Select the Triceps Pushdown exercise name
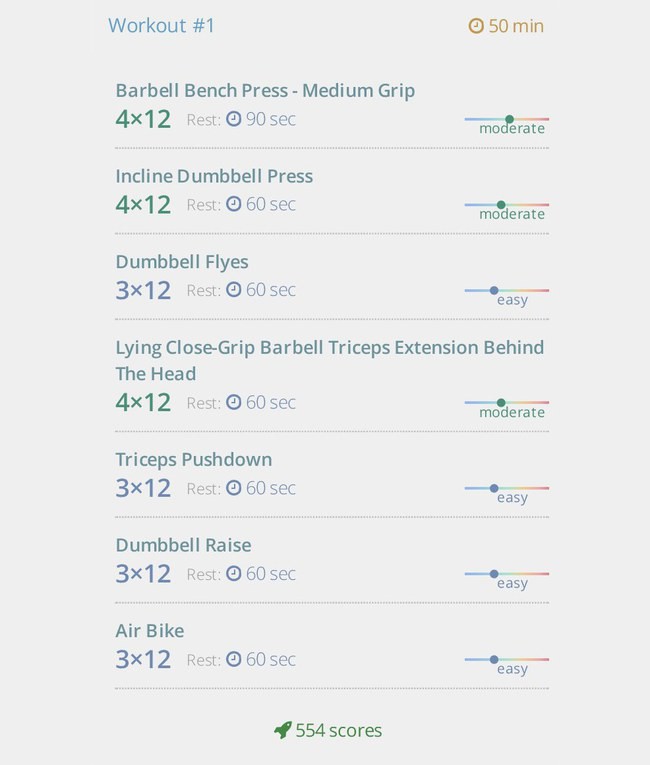650x765 pixels. coord(194,460)
